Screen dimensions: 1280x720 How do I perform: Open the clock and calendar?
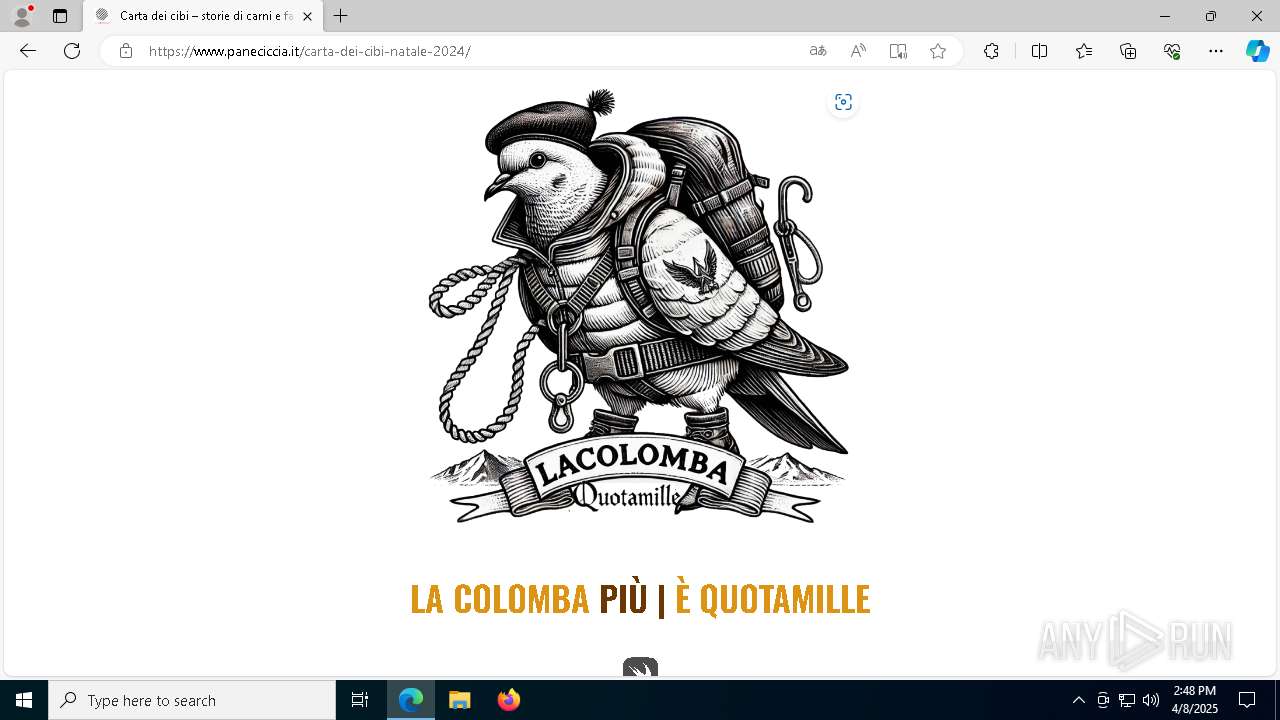(x=1195, y=700)
